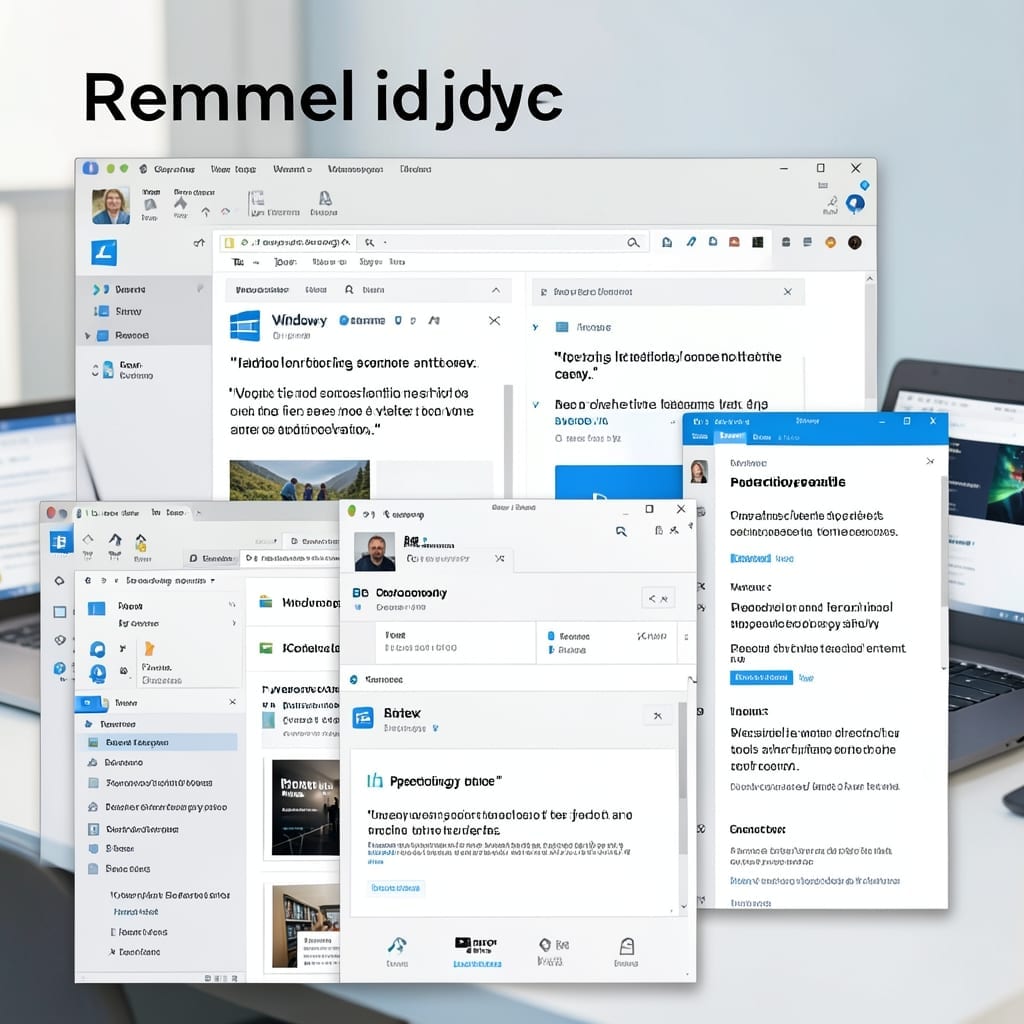Open the dark poster thumbnail in file browser

tap(306, 807)
